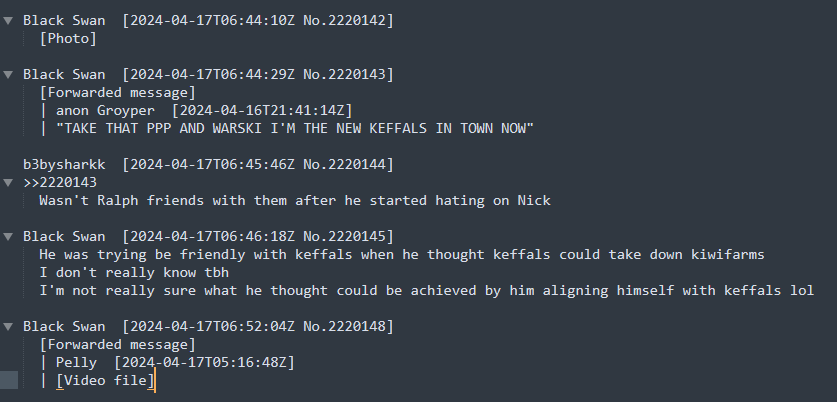Open the [Video file] attachment from Pelly
The width and height of the screenshot is (837, 402).
[x=105, y=380]
